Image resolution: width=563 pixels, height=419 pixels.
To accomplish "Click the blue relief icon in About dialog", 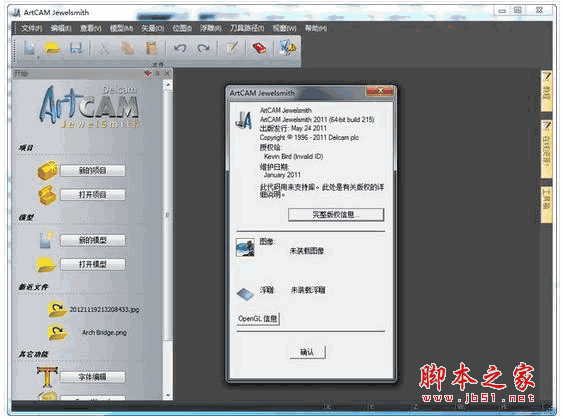I will [x=246, y=294].
